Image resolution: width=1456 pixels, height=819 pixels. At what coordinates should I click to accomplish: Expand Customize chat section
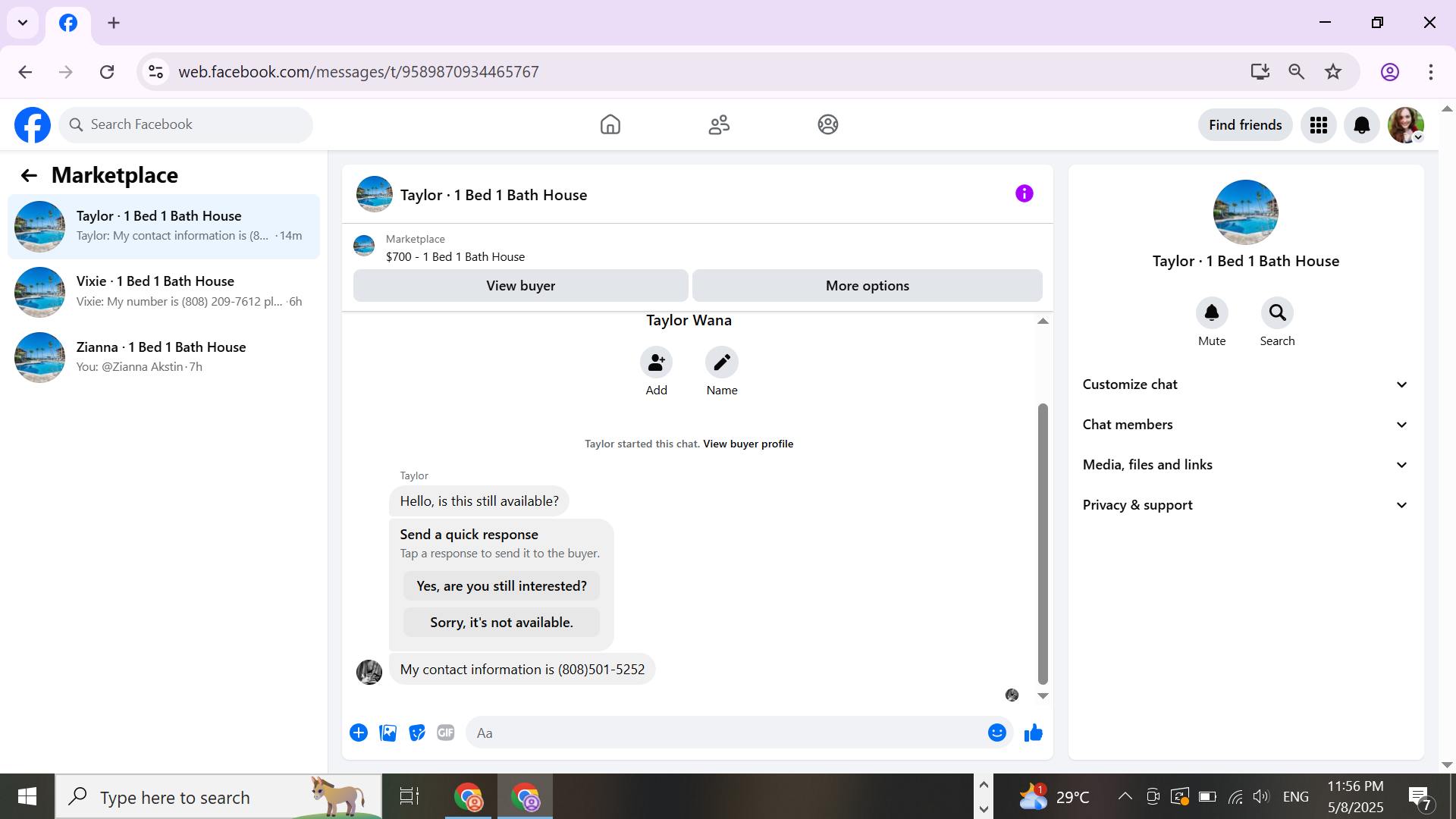(x=1246, y=384)
